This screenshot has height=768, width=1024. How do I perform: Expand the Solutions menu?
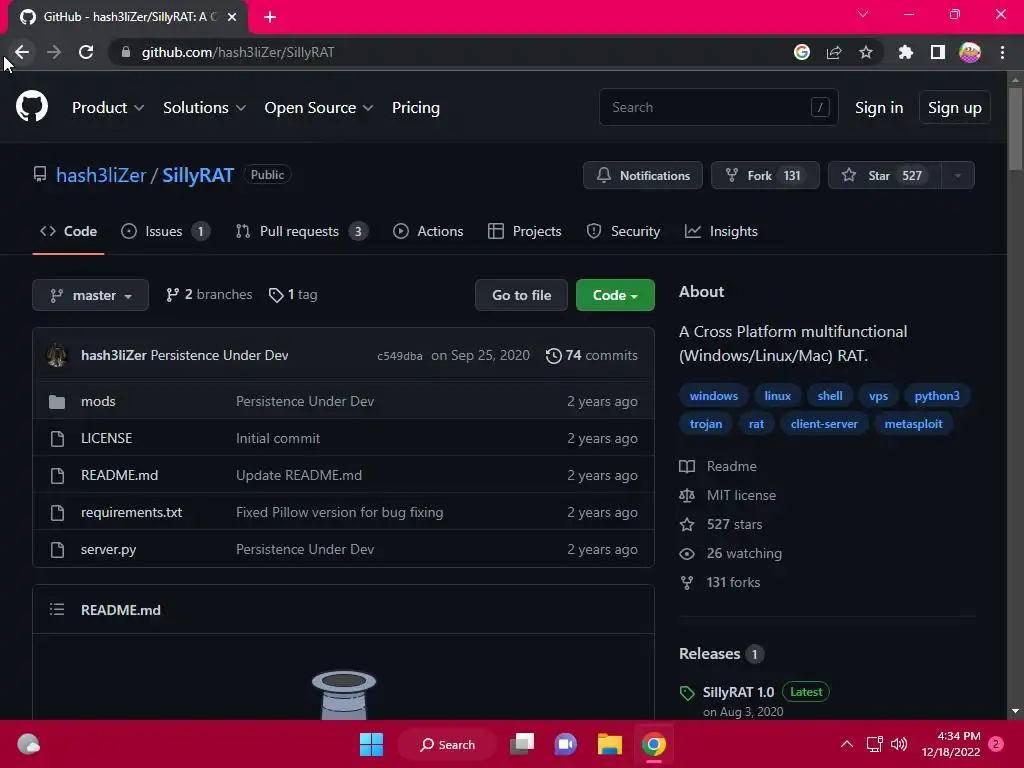tap(204, 108)
